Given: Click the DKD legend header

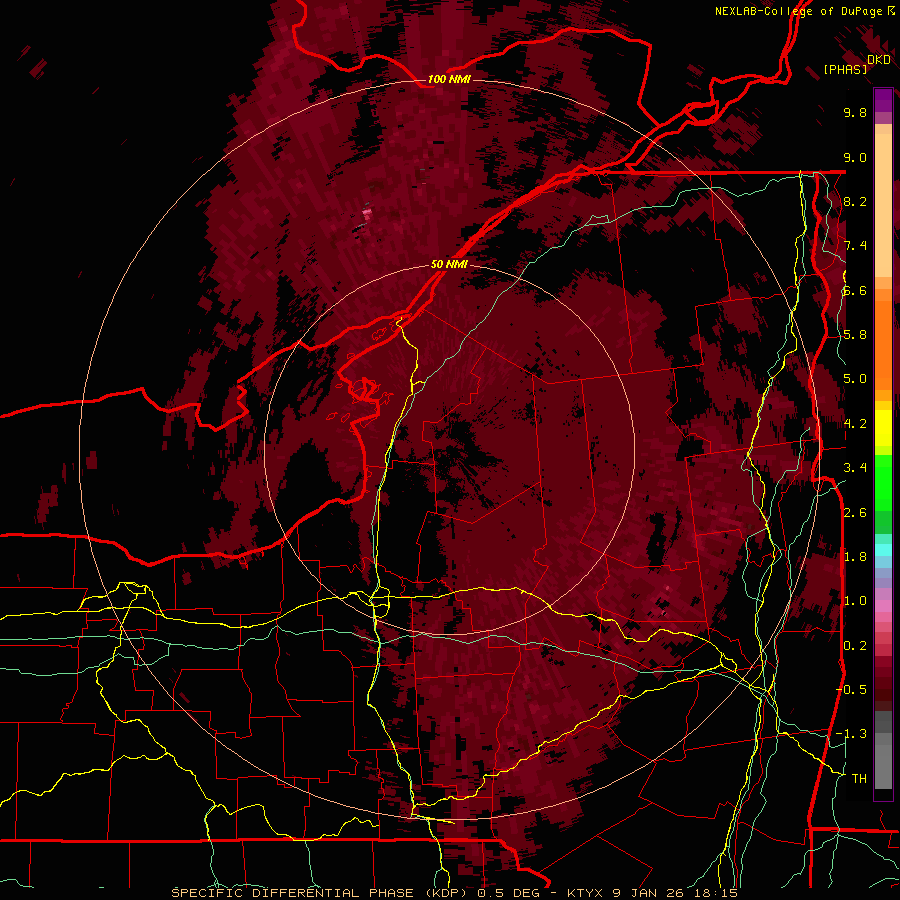Looking at the screenshot, I should pos(878,60).
